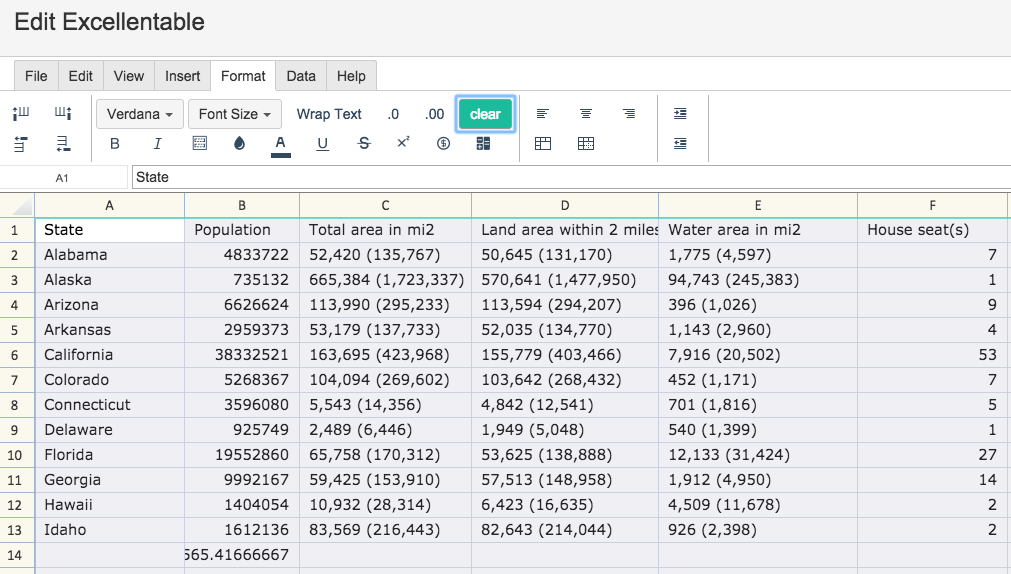Open the Insert menu
This screenshot has height=574, width=1011.
[182, 76]
